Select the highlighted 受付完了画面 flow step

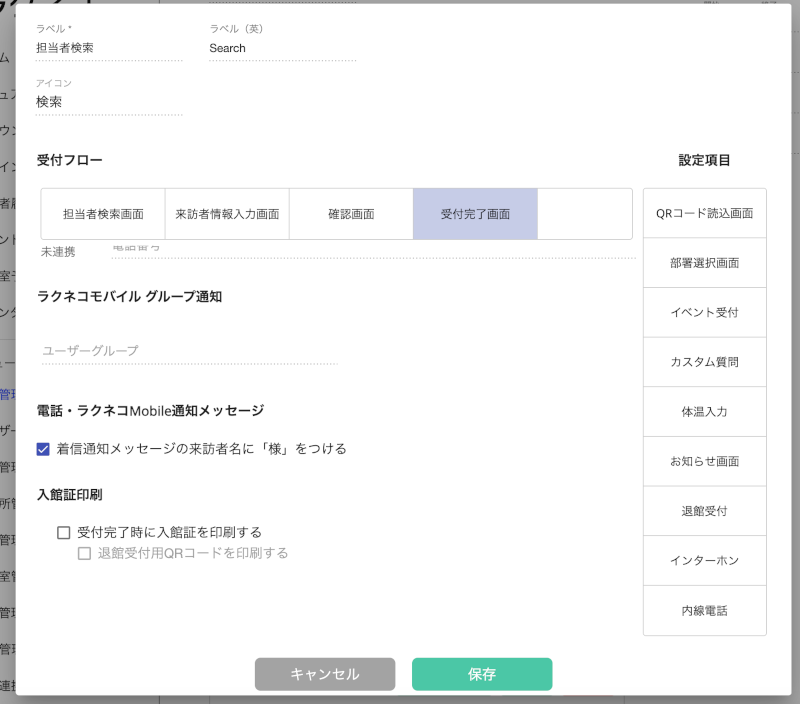pos(475,214)
